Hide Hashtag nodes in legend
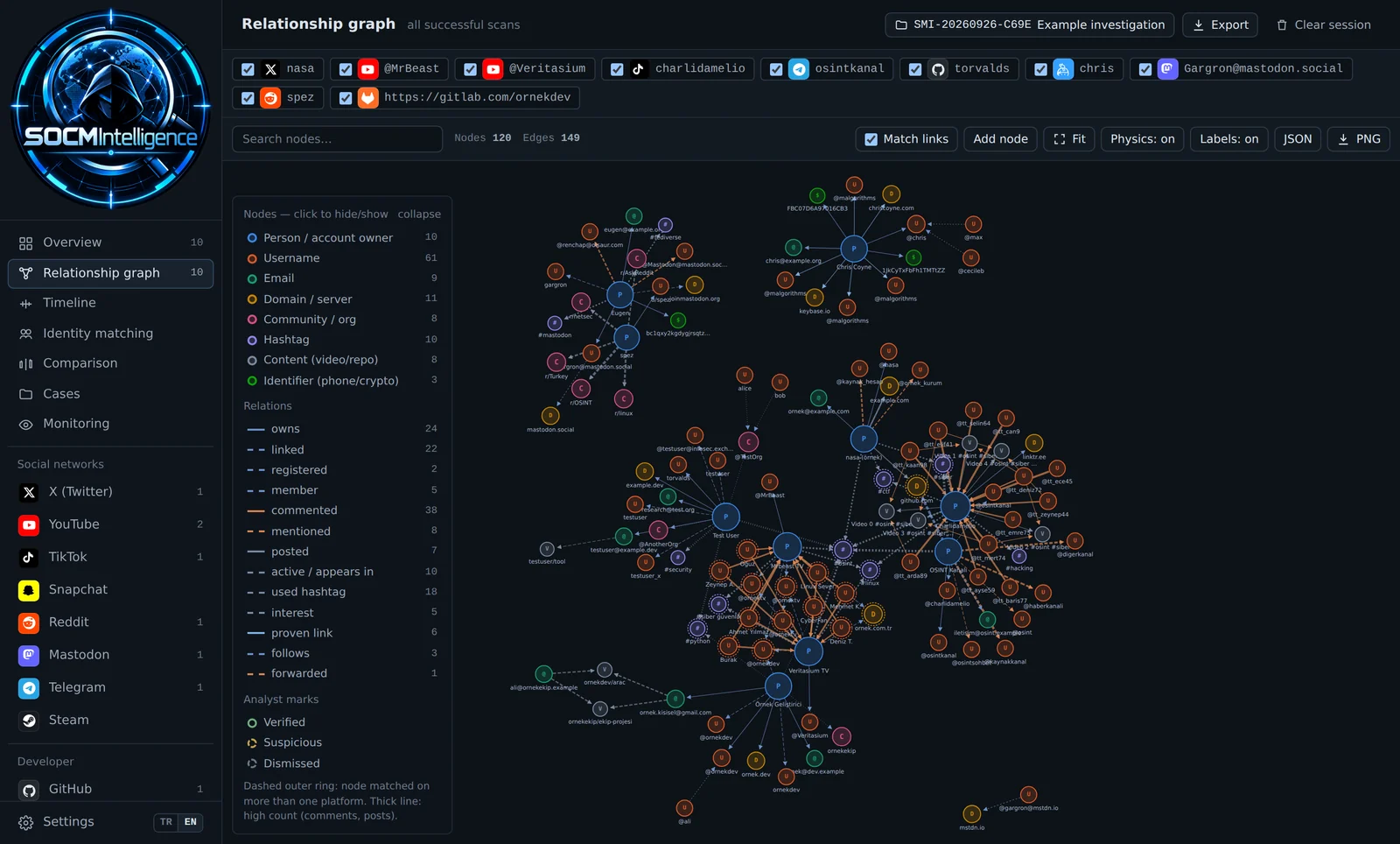Image resolution: width=1400 pixels, height=844 pixels. pyautogui.click(x=342, y=340)
